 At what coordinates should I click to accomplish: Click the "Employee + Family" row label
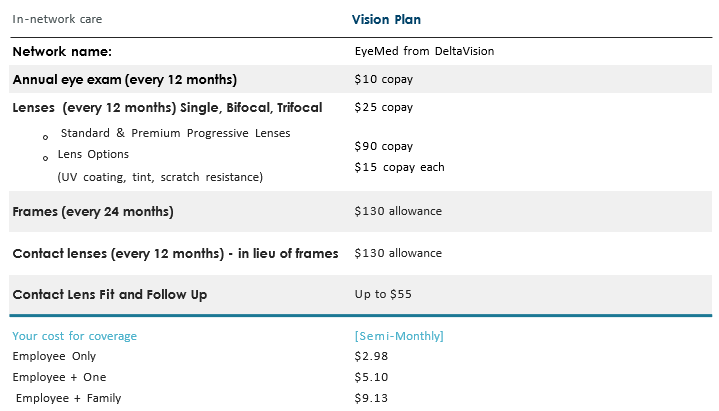click(68, 398)
